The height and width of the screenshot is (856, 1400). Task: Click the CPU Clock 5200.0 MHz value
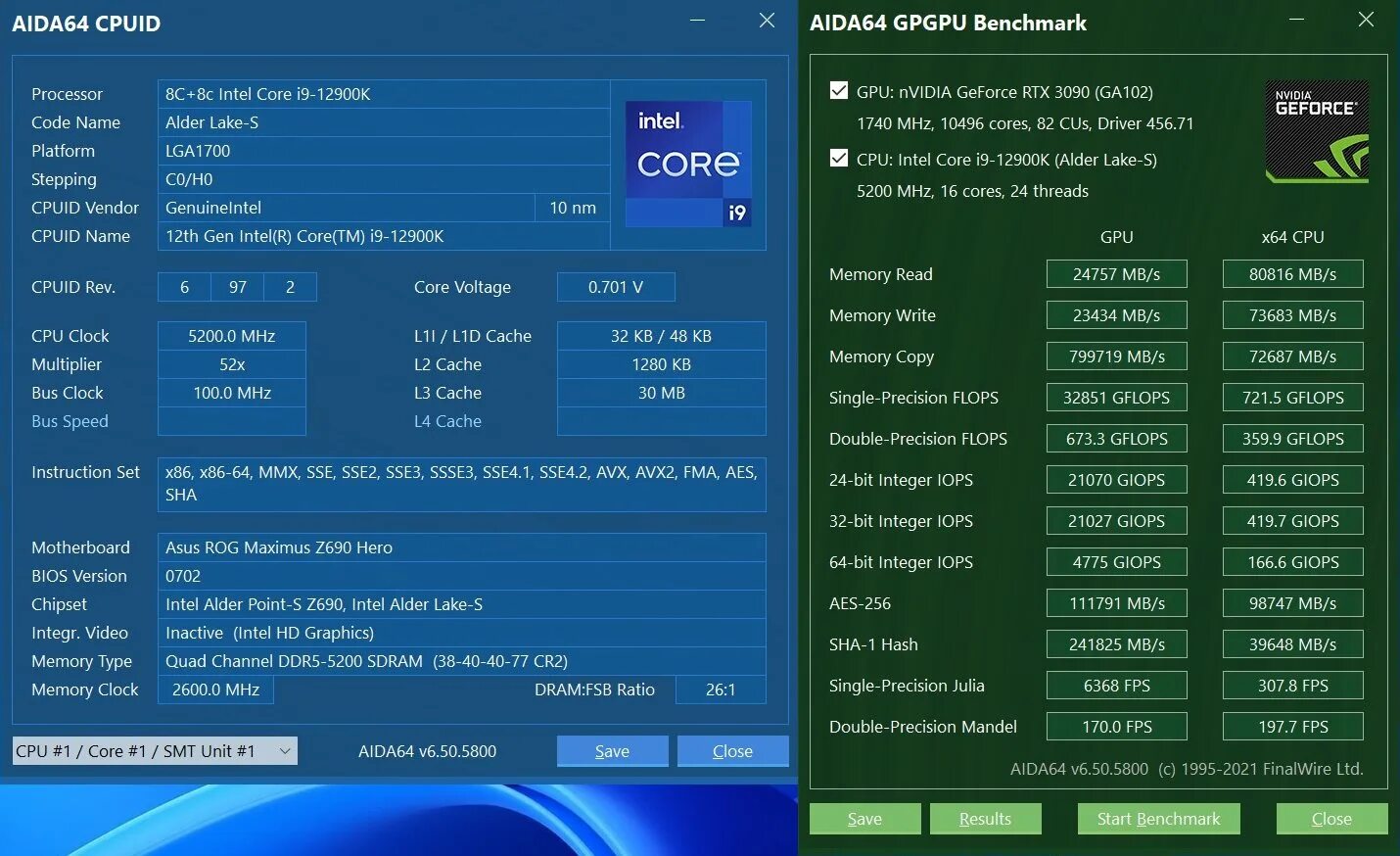(232, 336)
